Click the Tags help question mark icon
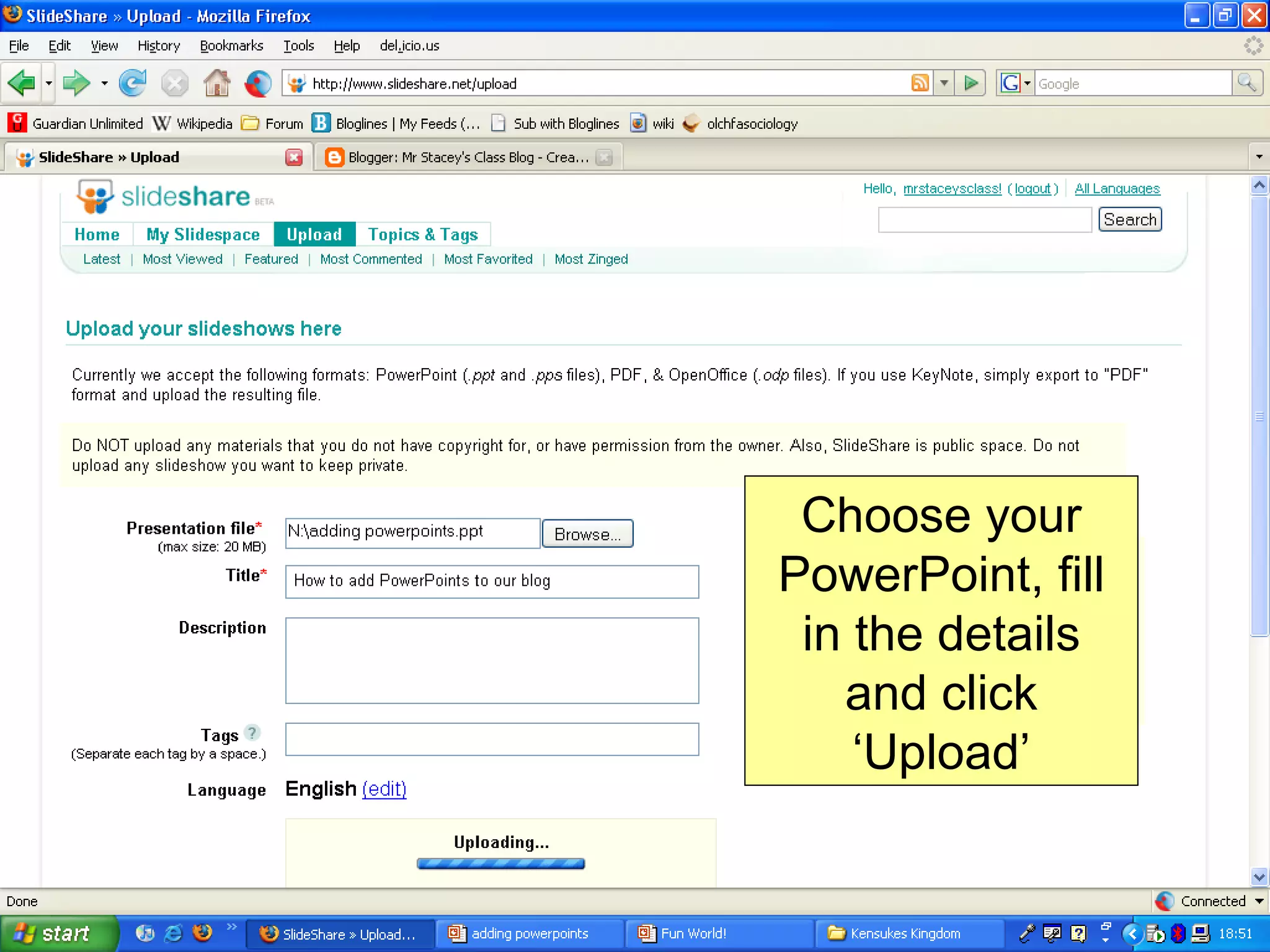The height and width of the screenshot is (952, 1270). click(x=252, y=733)
